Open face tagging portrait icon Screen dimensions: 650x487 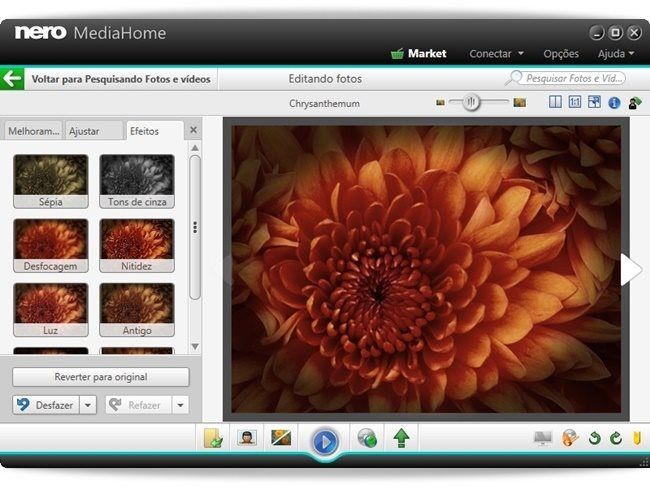pyautogui.click(x=247, y=438)
